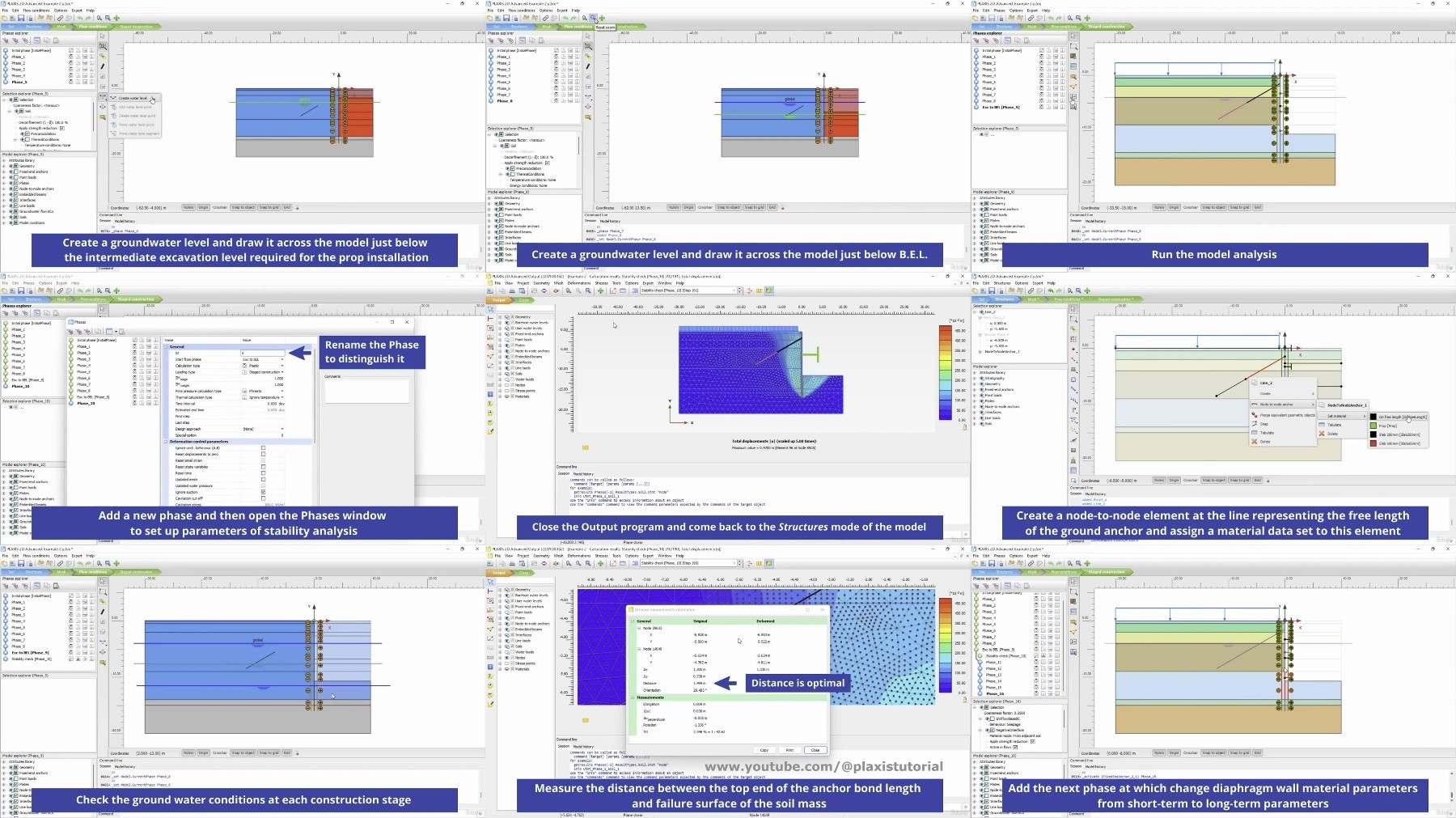Toggle Soils checkbox in Output model tree
Image resolution: width=1456 pixels, height=818 pixels.
pos(513,374)
